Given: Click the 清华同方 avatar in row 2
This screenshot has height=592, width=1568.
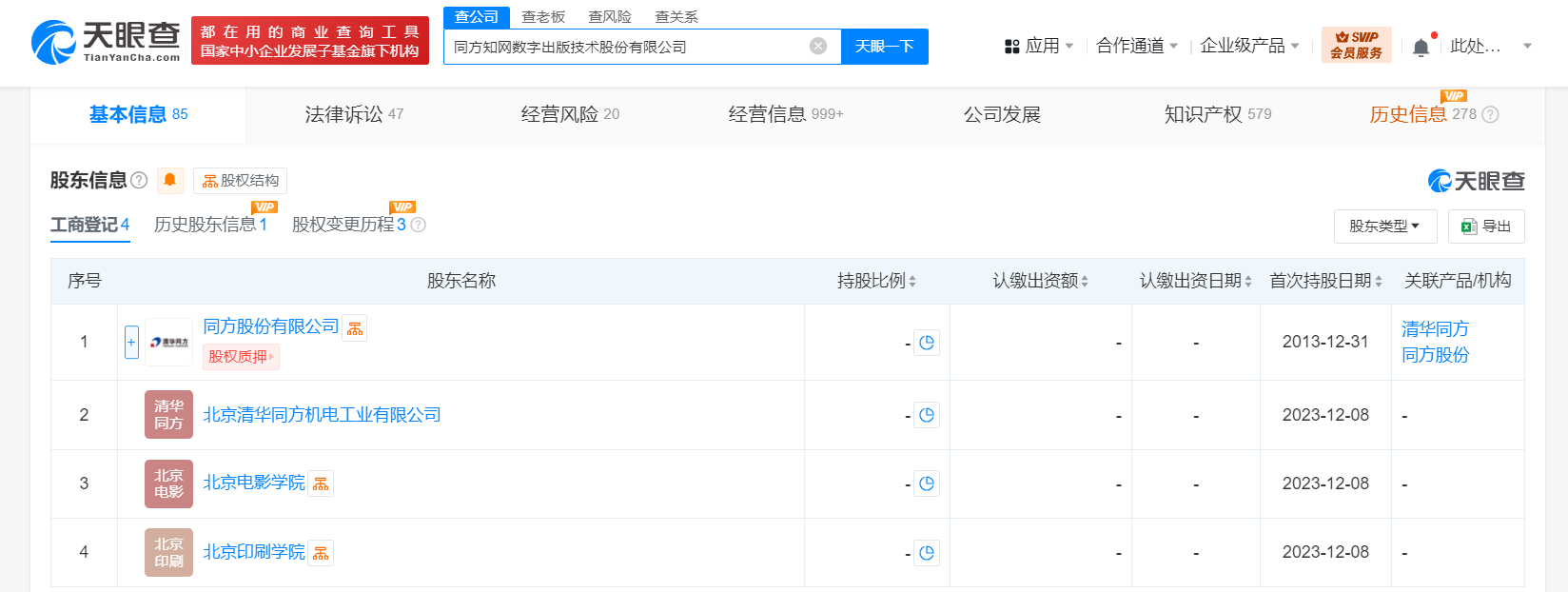Looking at the screenshot, I should (x=169, y=415).
